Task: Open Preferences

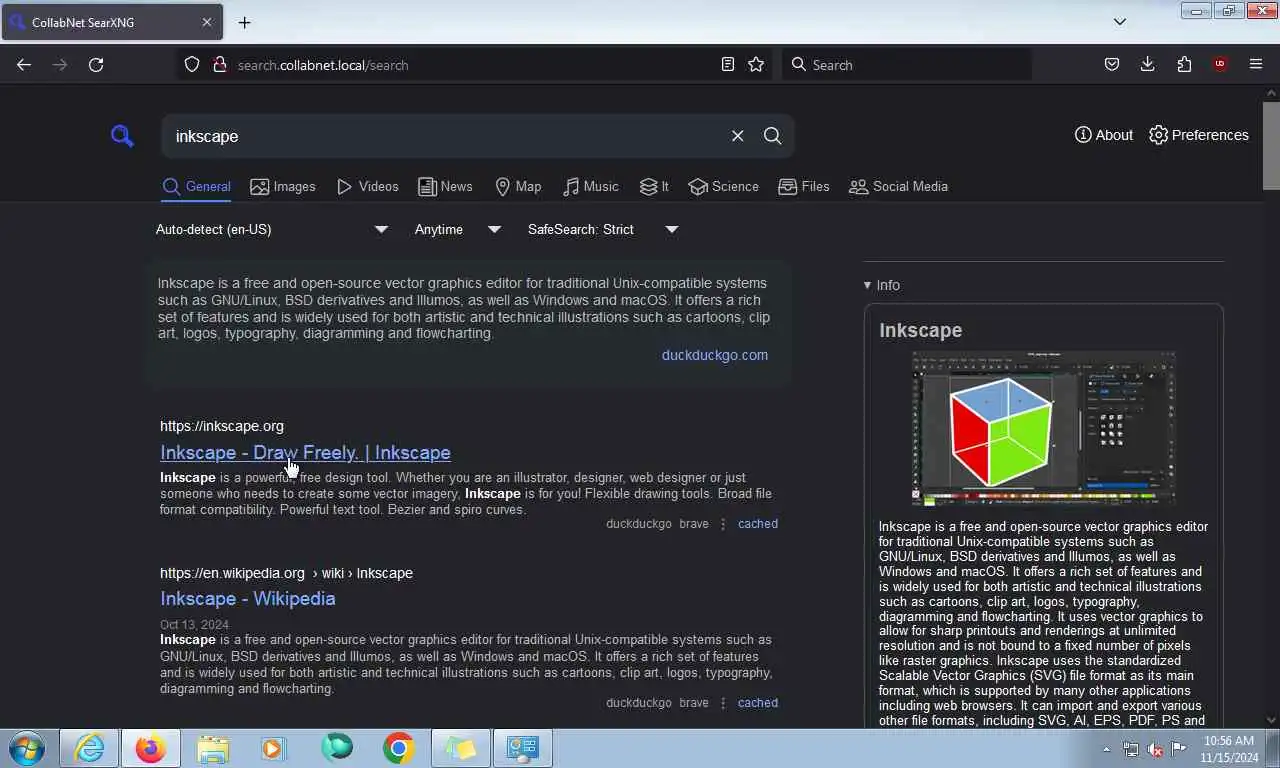Action: pos(1198,135)
